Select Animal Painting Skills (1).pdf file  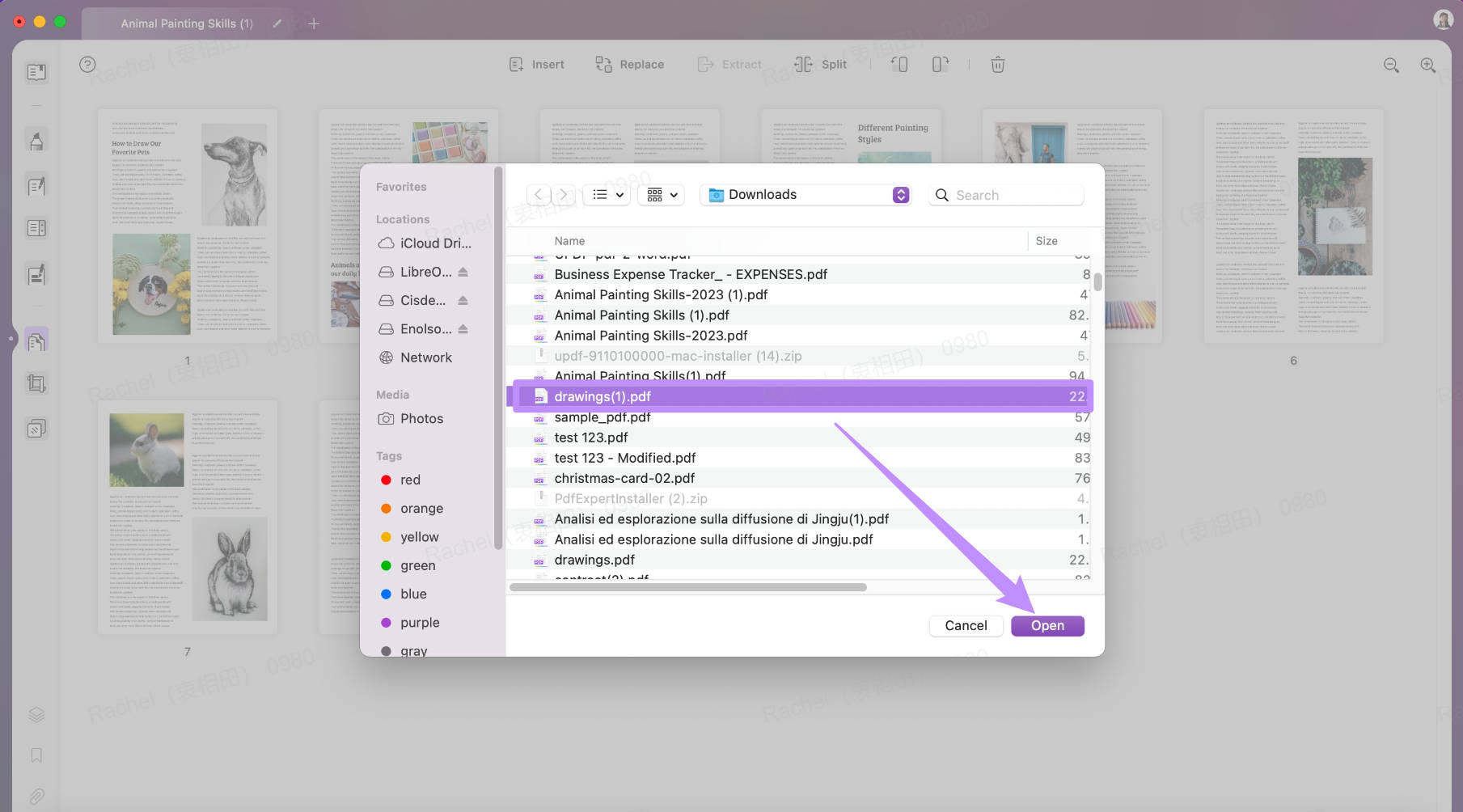point(801,315)
